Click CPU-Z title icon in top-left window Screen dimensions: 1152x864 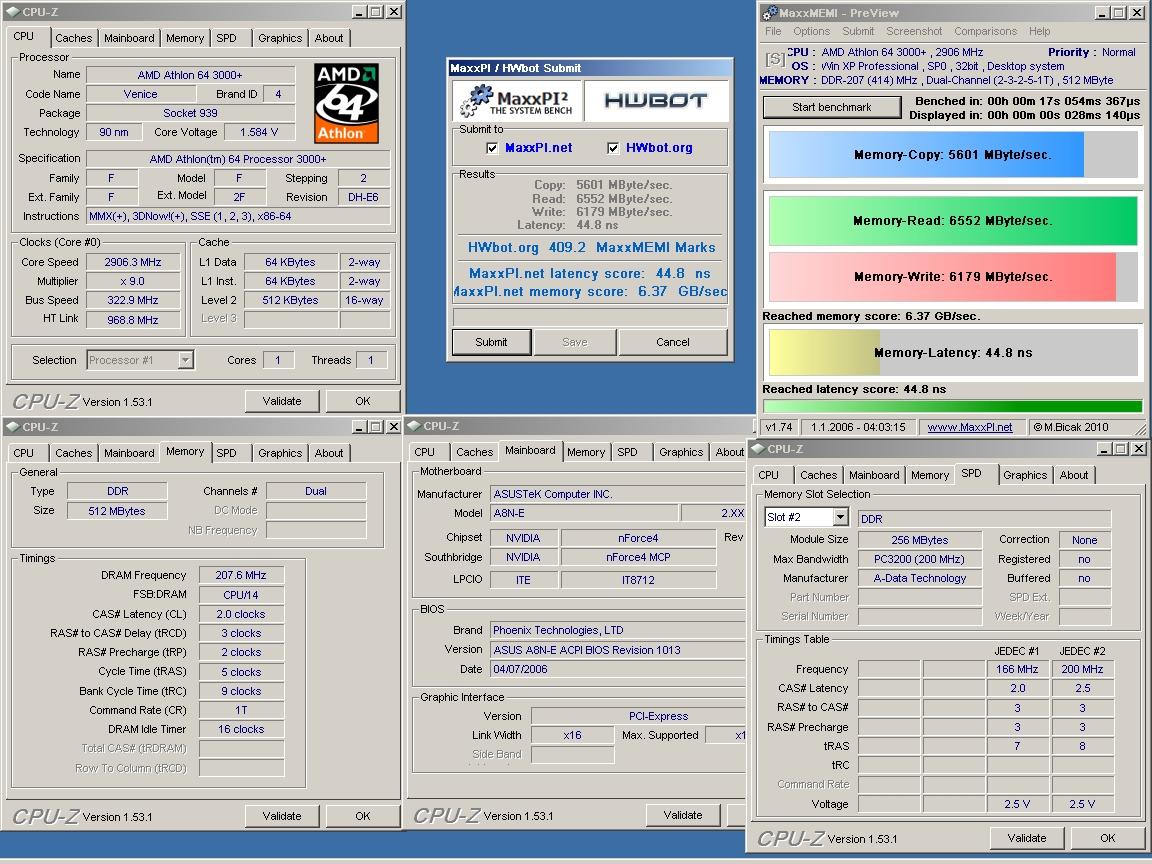point(12,12)
